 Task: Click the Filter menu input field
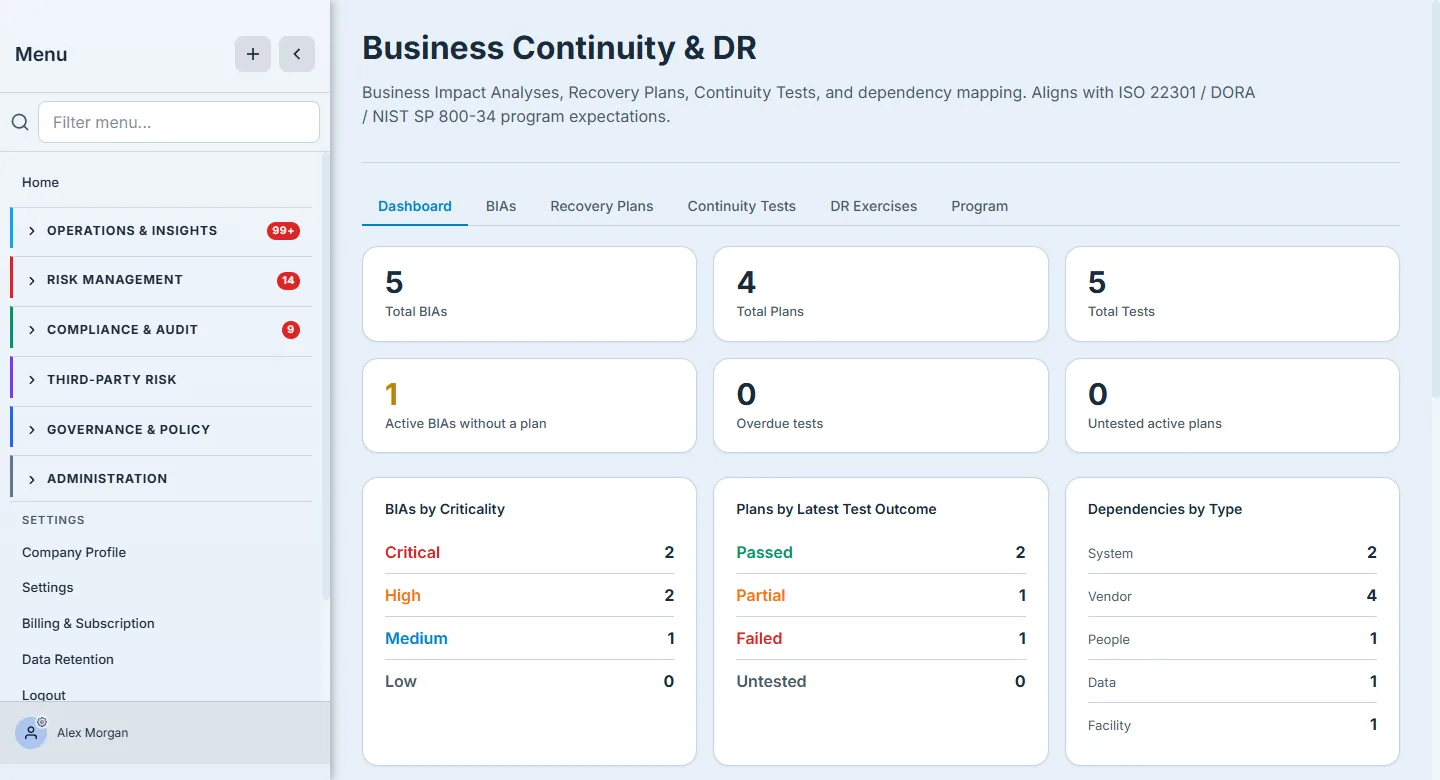179,122
